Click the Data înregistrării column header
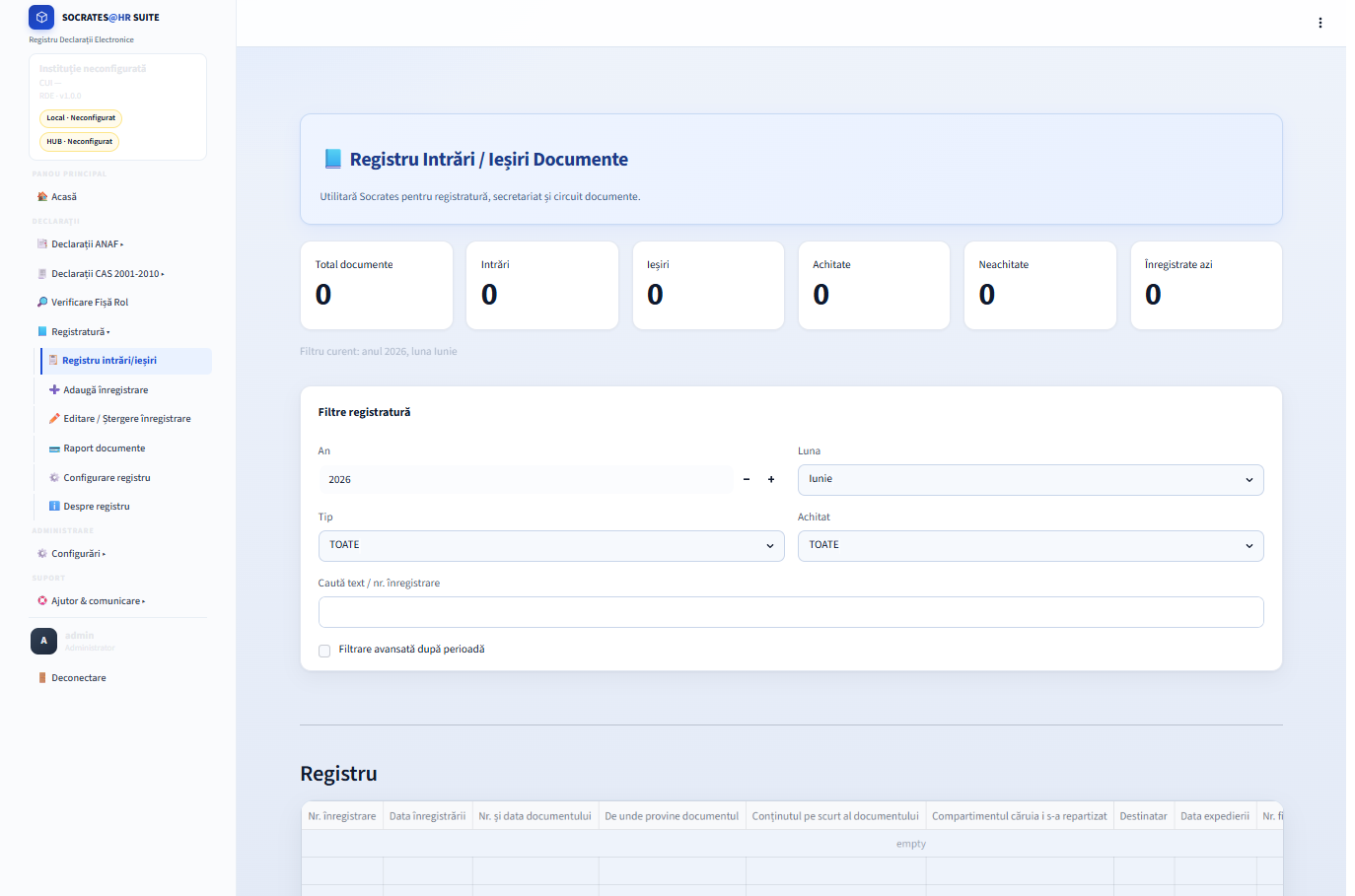 click(x=427, y=816)
